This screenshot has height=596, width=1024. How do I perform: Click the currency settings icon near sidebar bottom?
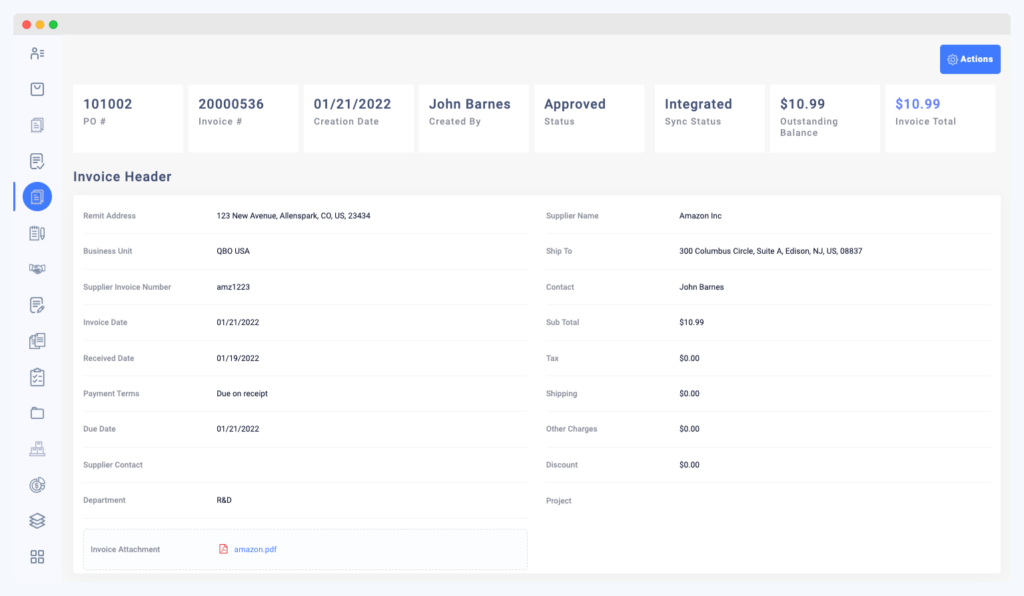(x=37, y=484)
